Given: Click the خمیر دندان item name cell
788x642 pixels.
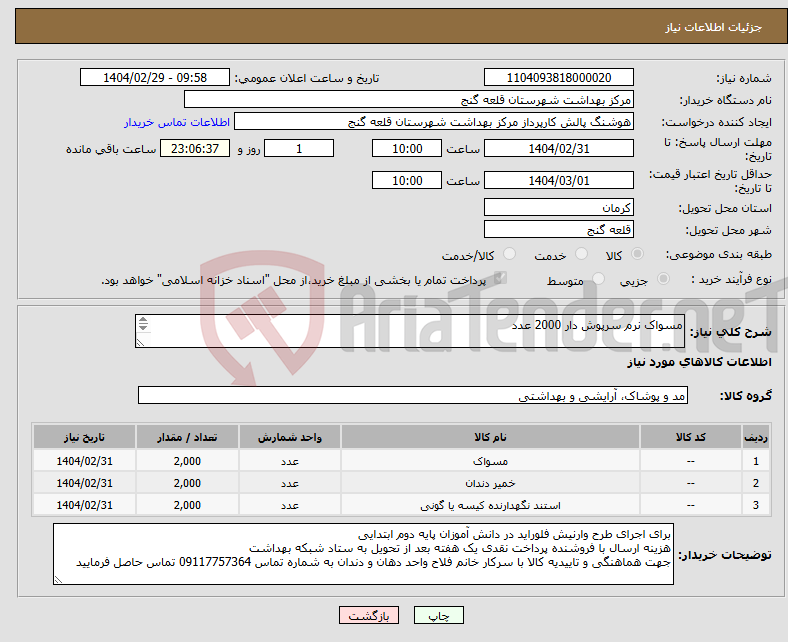Looking at the screenshot, I should (x=490, y=483).
